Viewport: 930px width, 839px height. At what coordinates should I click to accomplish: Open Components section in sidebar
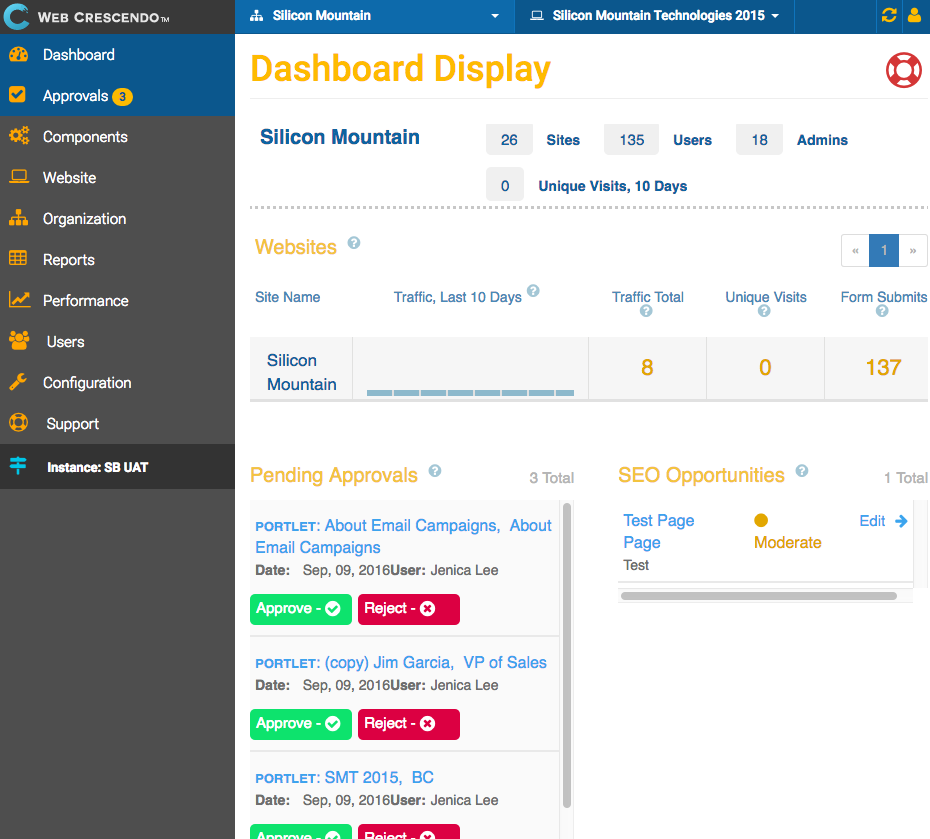[117, 136]
